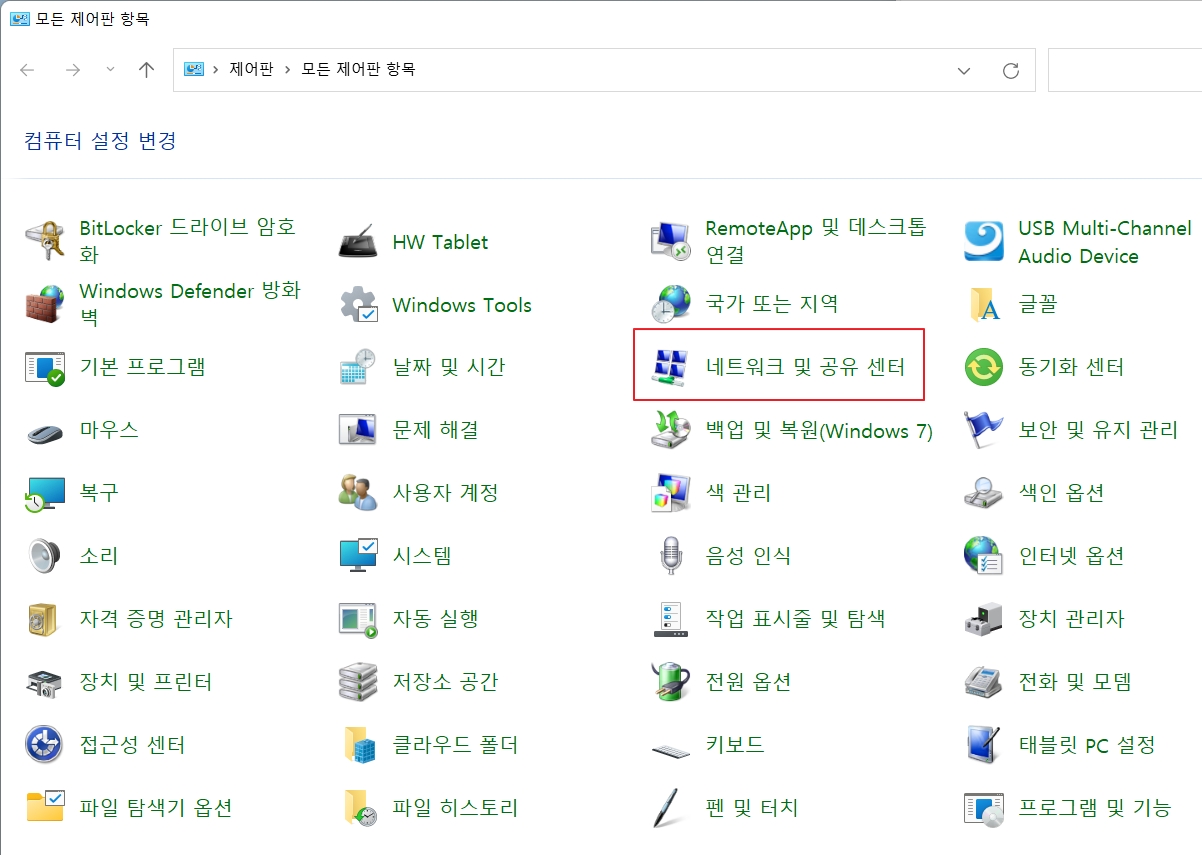Open the 사용자 계정 link text
This screenshot has height=855, width=1202.
445,493
